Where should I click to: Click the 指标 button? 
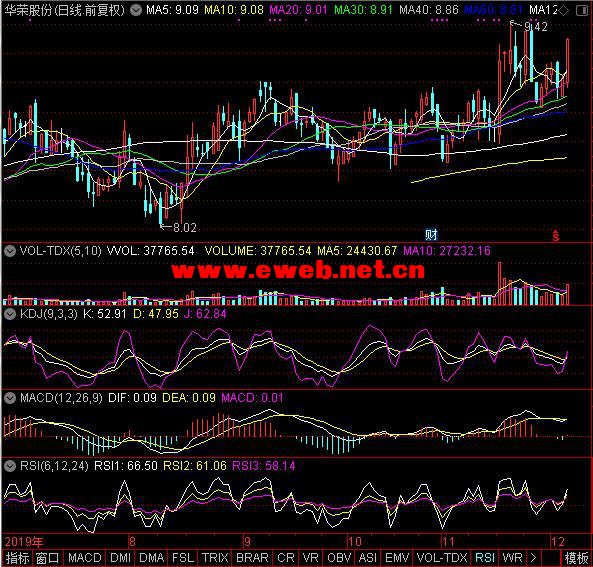click(x=17, y=558)
